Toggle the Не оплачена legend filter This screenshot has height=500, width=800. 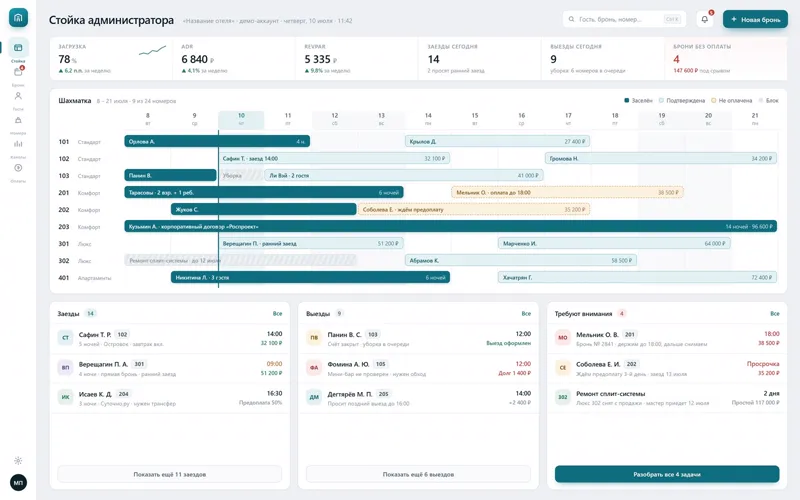732,101
